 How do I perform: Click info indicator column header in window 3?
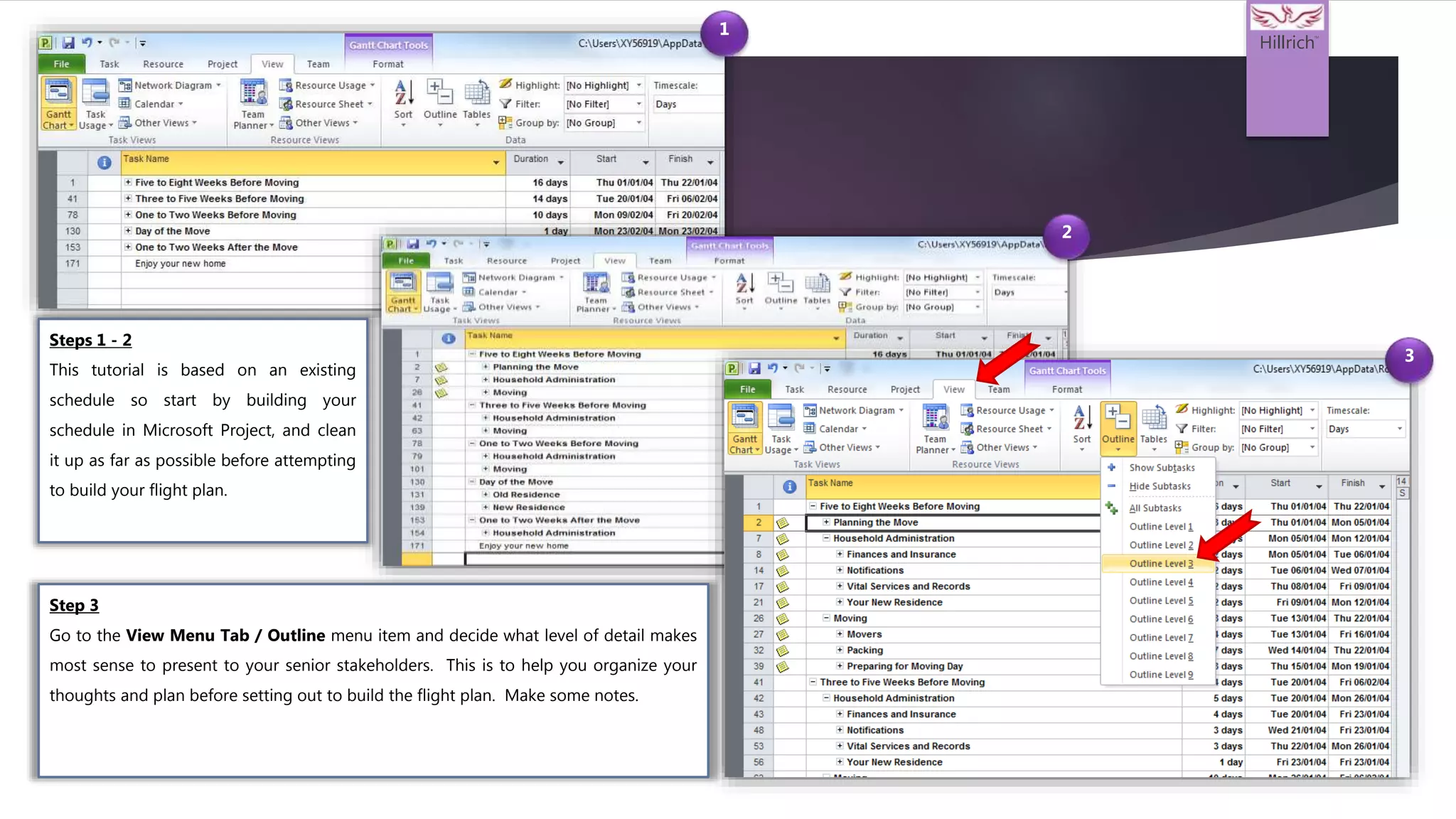(x=789, y=486)
